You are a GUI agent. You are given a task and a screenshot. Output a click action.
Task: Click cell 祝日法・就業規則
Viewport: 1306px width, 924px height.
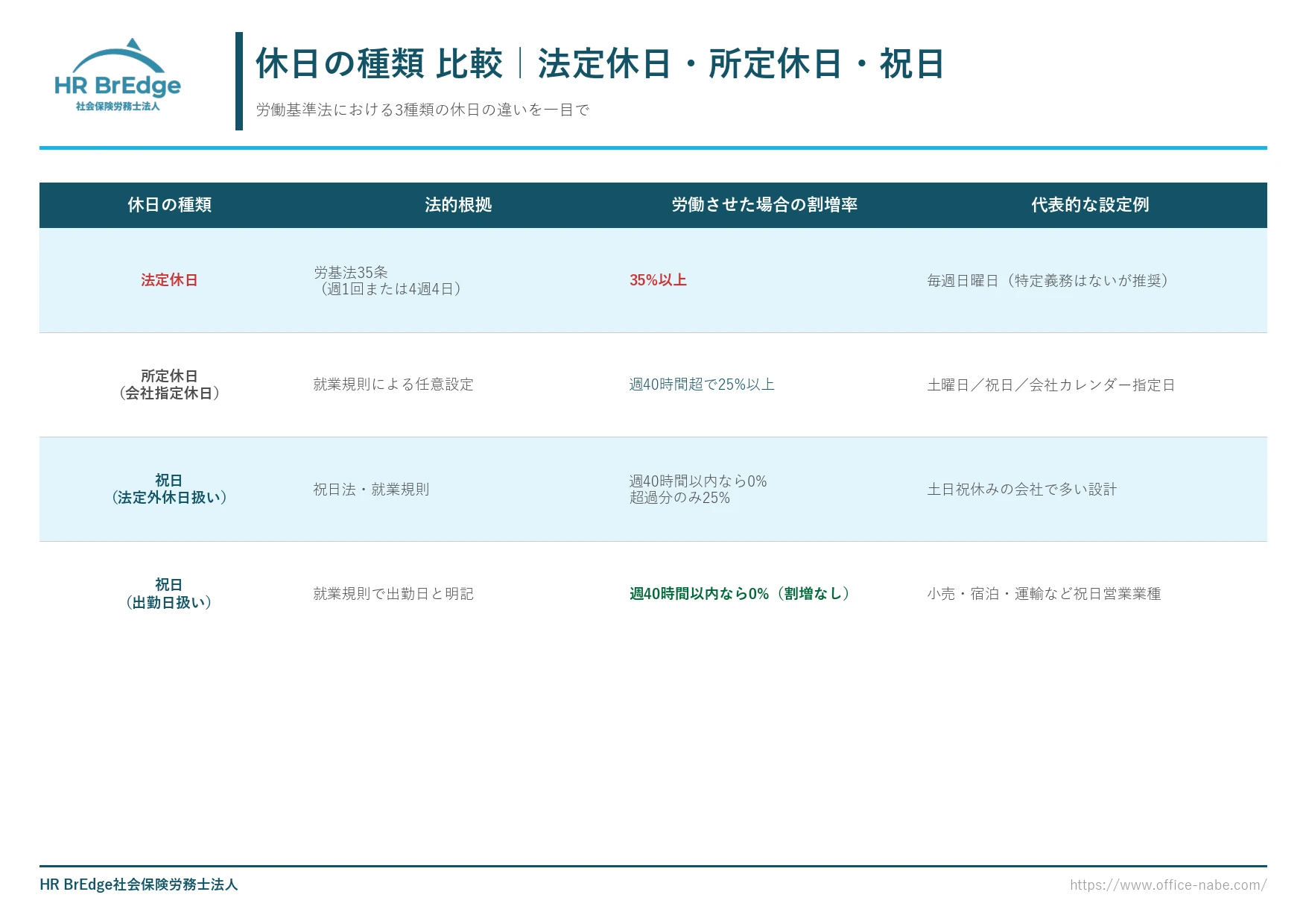click(x=371, y=489)
